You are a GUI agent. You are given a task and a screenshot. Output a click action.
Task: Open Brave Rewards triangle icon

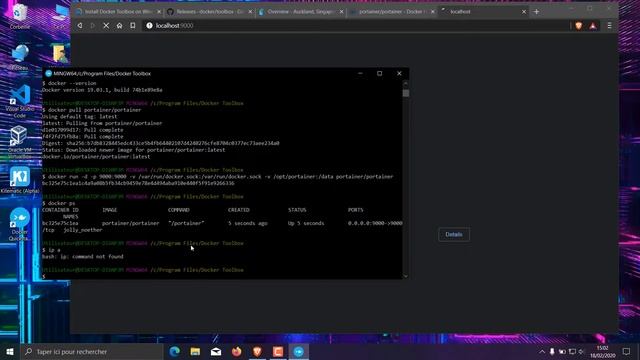(593, 26)
